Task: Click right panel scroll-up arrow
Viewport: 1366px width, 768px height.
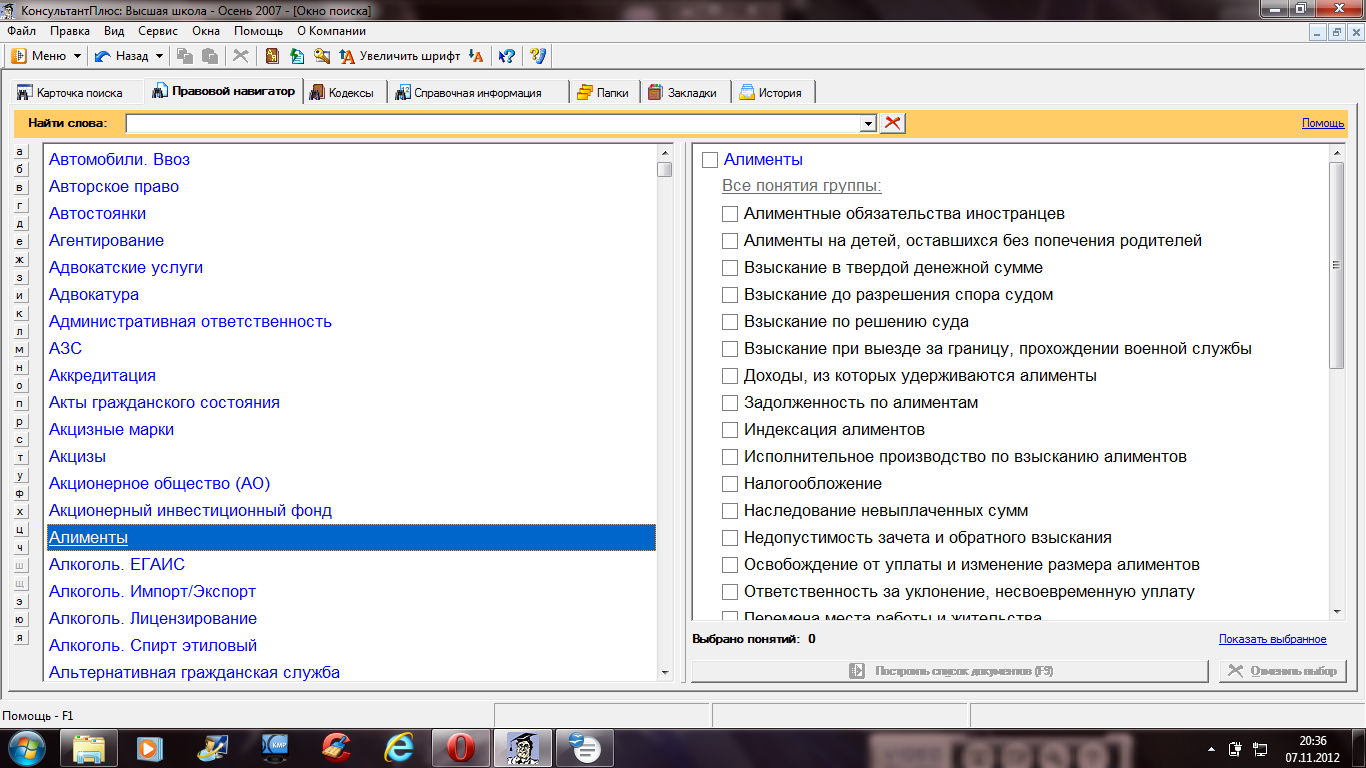Action: (x=1337, y=153)
